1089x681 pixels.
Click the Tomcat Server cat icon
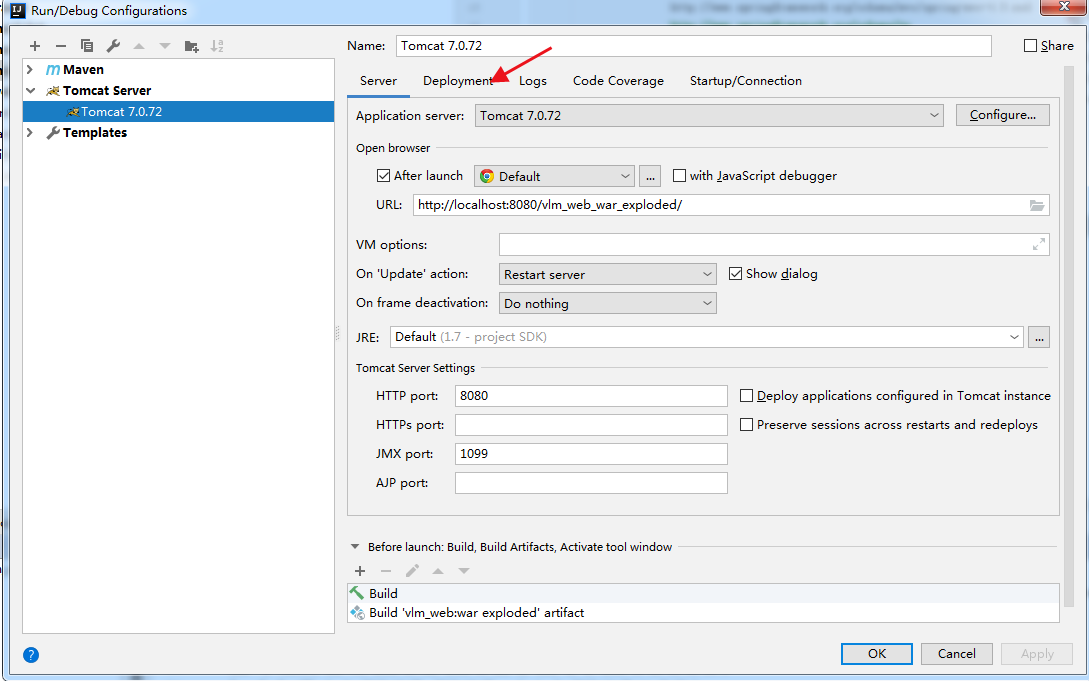(53, 90)
